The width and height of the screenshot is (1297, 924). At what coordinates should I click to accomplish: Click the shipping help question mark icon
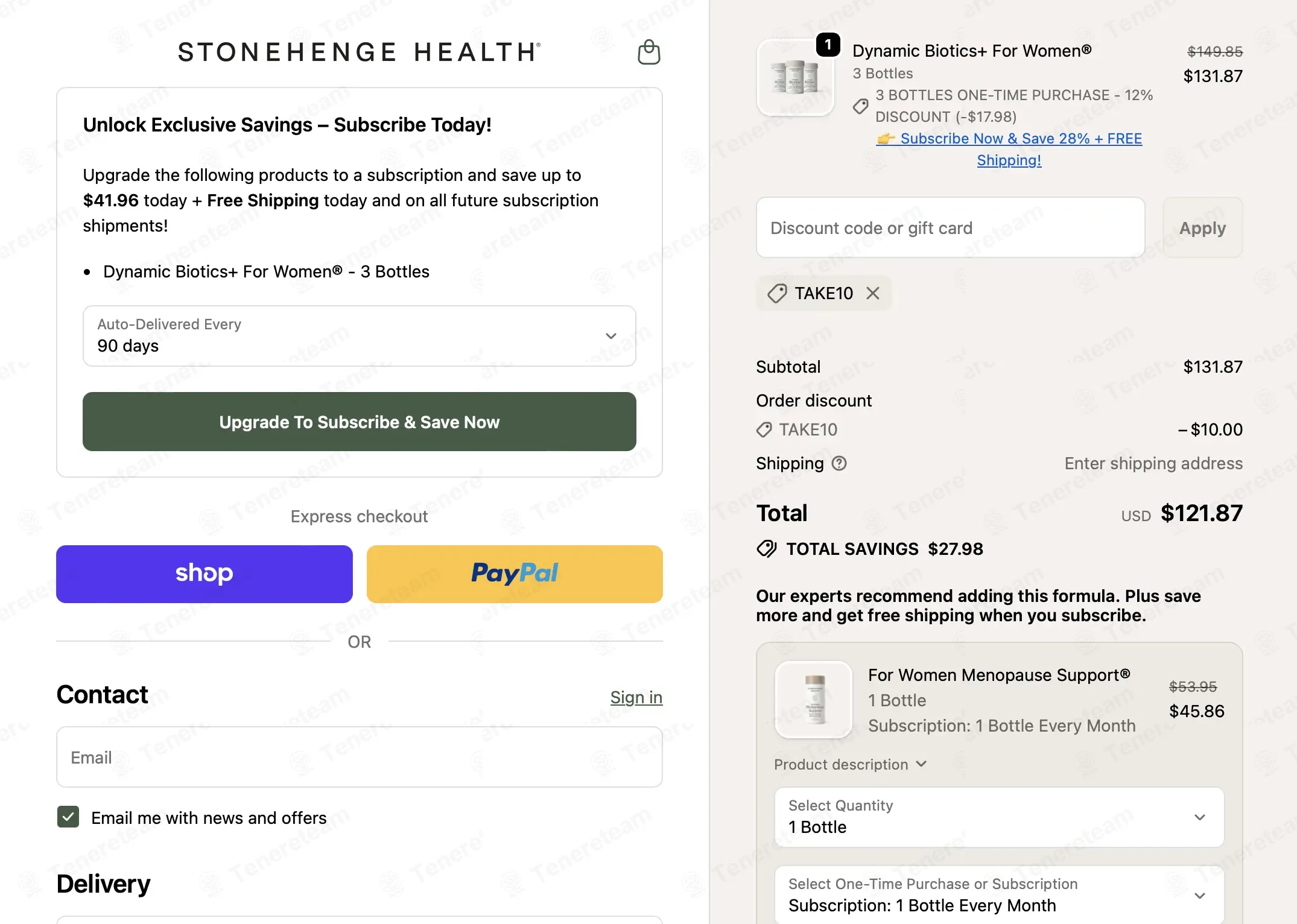pos(839,463)
